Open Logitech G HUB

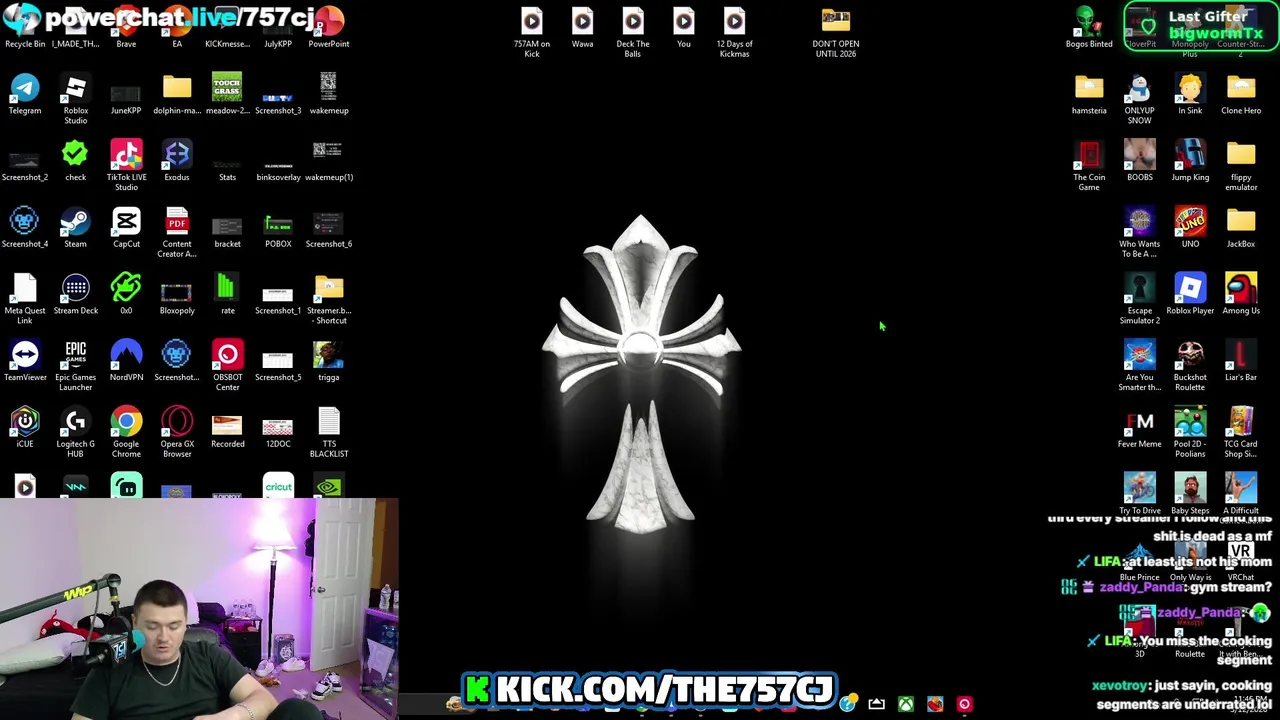(x=75, y=432)
